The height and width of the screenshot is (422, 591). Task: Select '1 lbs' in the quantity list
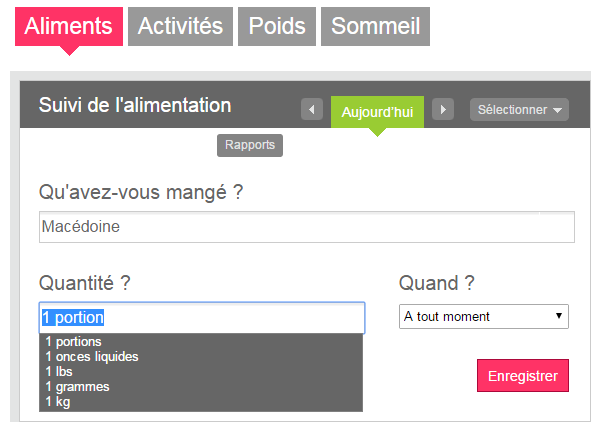click(201, 372)
